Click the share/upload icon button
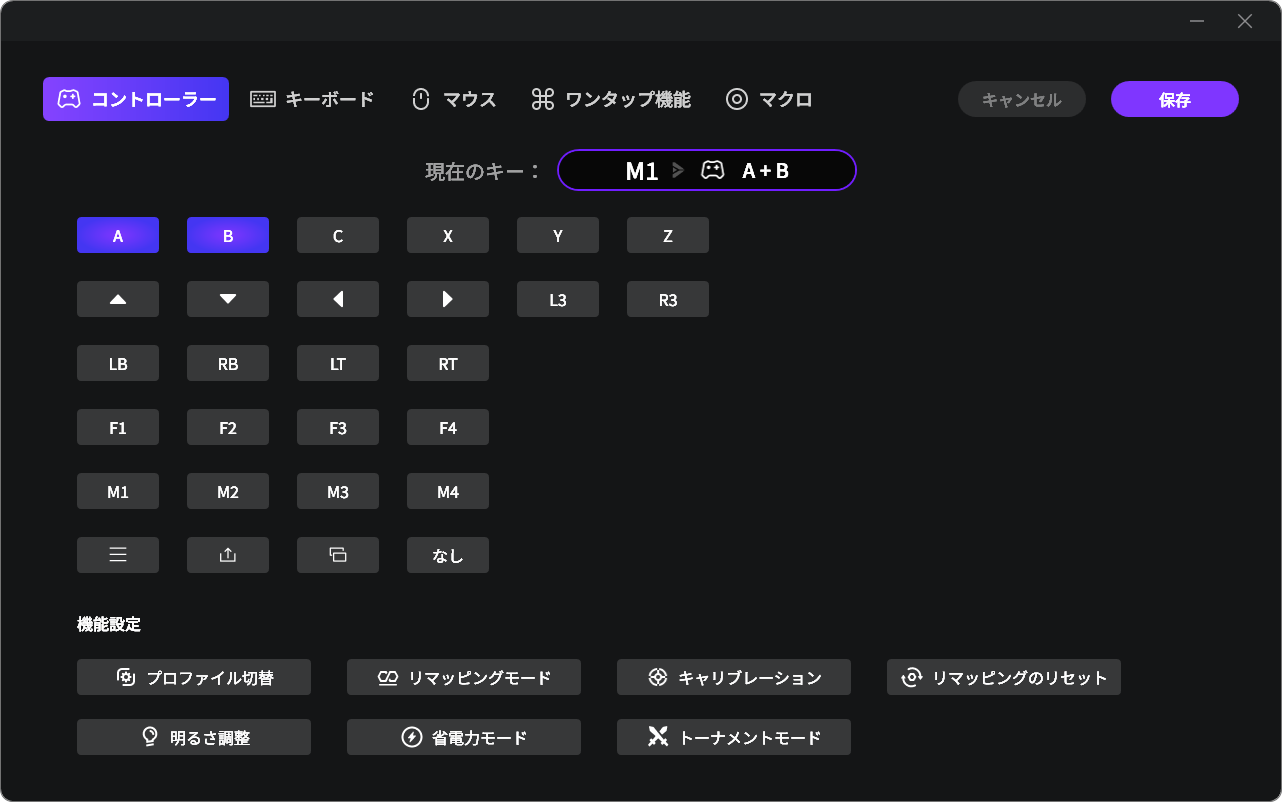This screenshot has height=802, width=1282. [228, 555]
